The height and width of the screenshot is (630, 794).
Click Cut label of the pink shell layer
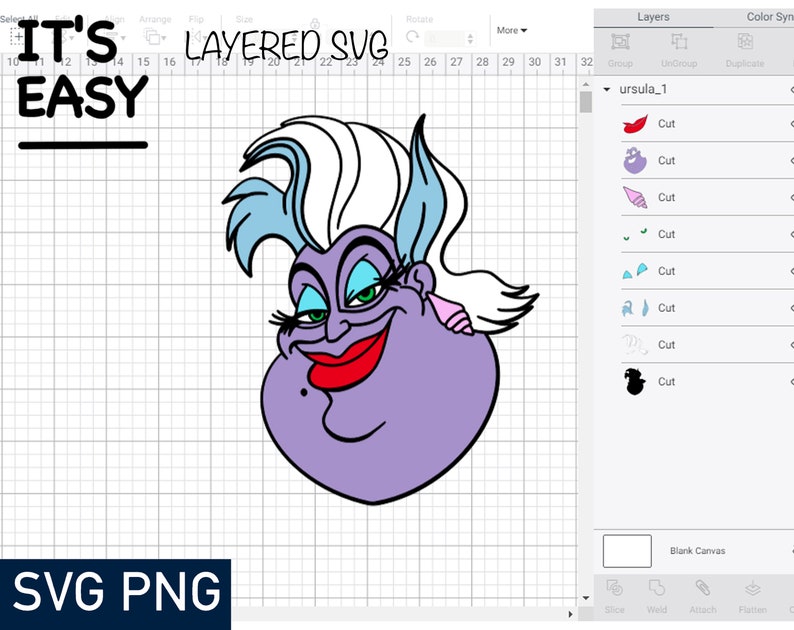(x=666, y=198)
